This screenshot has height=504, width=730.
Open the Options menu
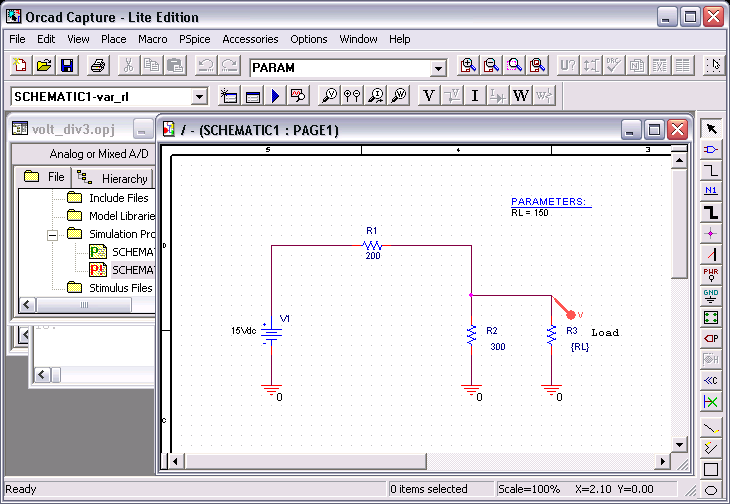click(309, 39)
